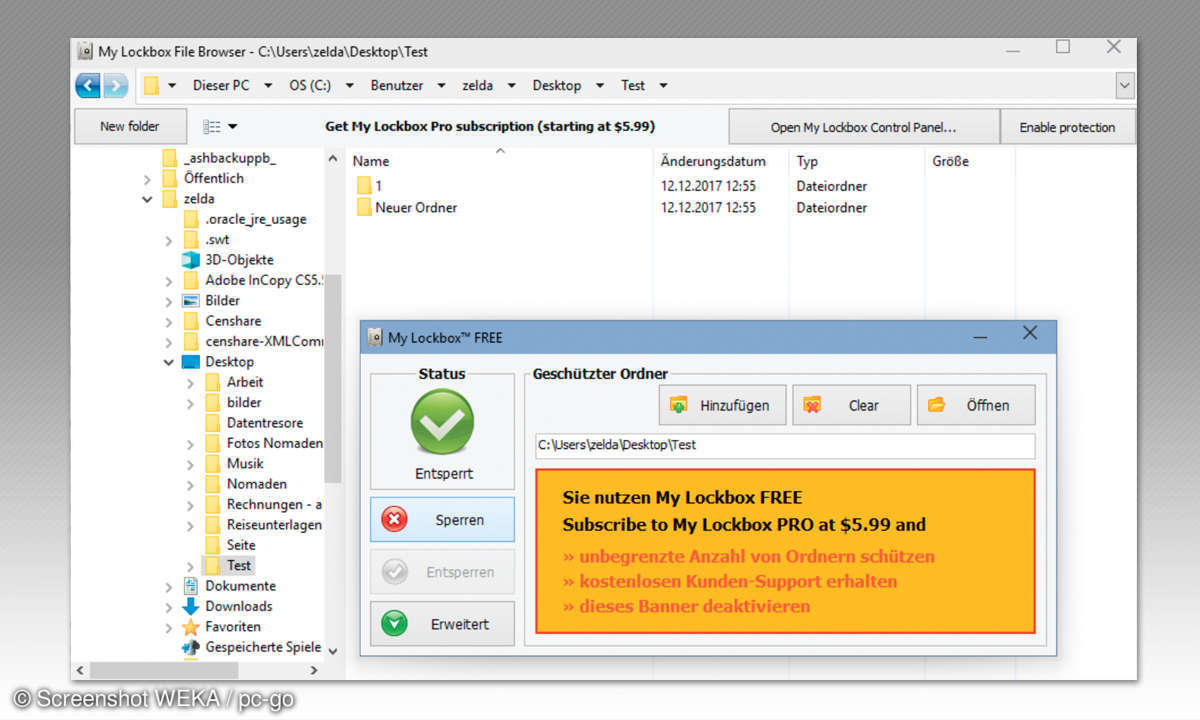Click the Hinzufügen button

tap(722, 405)
